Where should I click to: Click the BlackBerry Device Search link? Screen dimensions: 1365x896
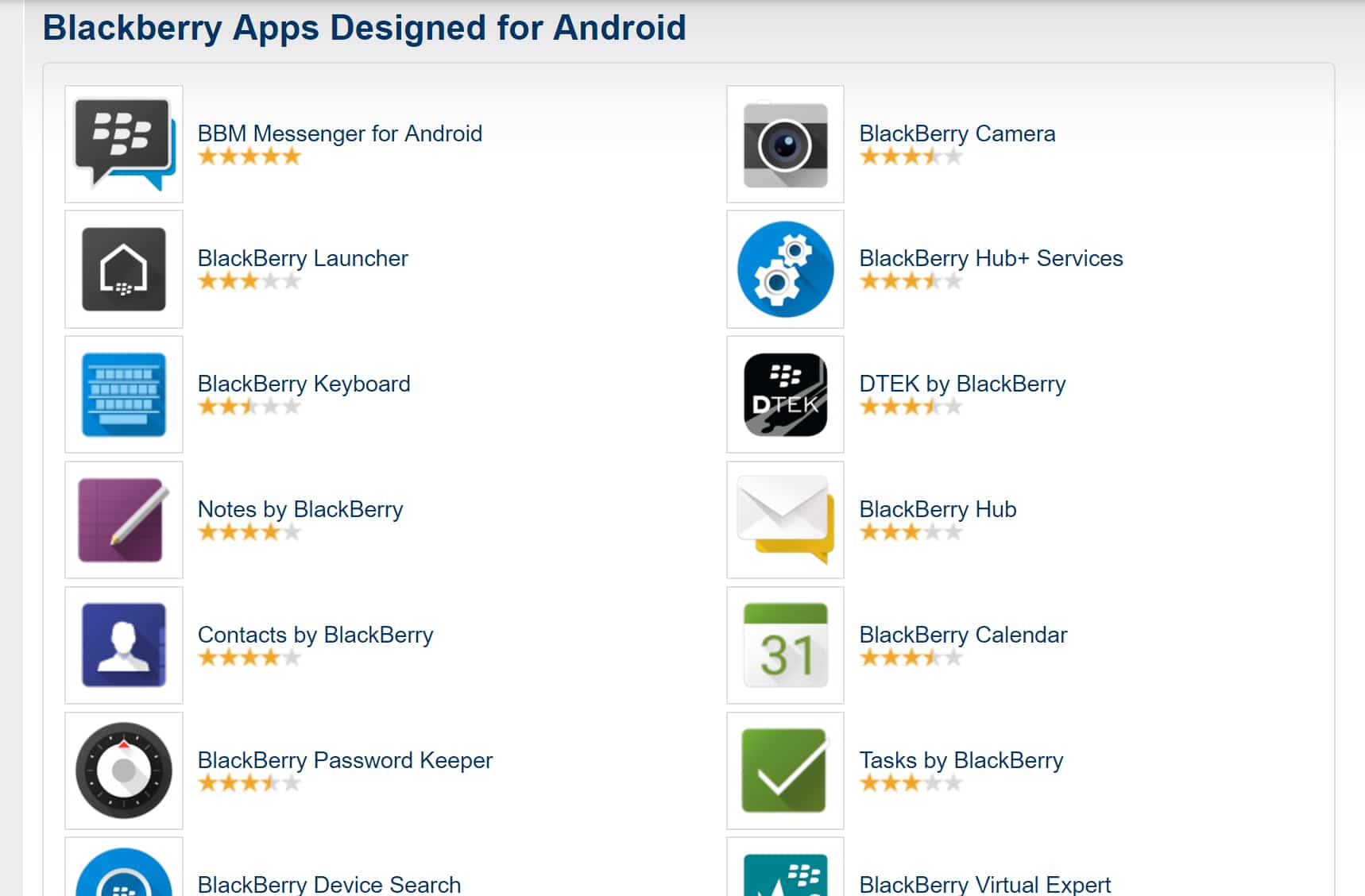click(x=329, y=884)
